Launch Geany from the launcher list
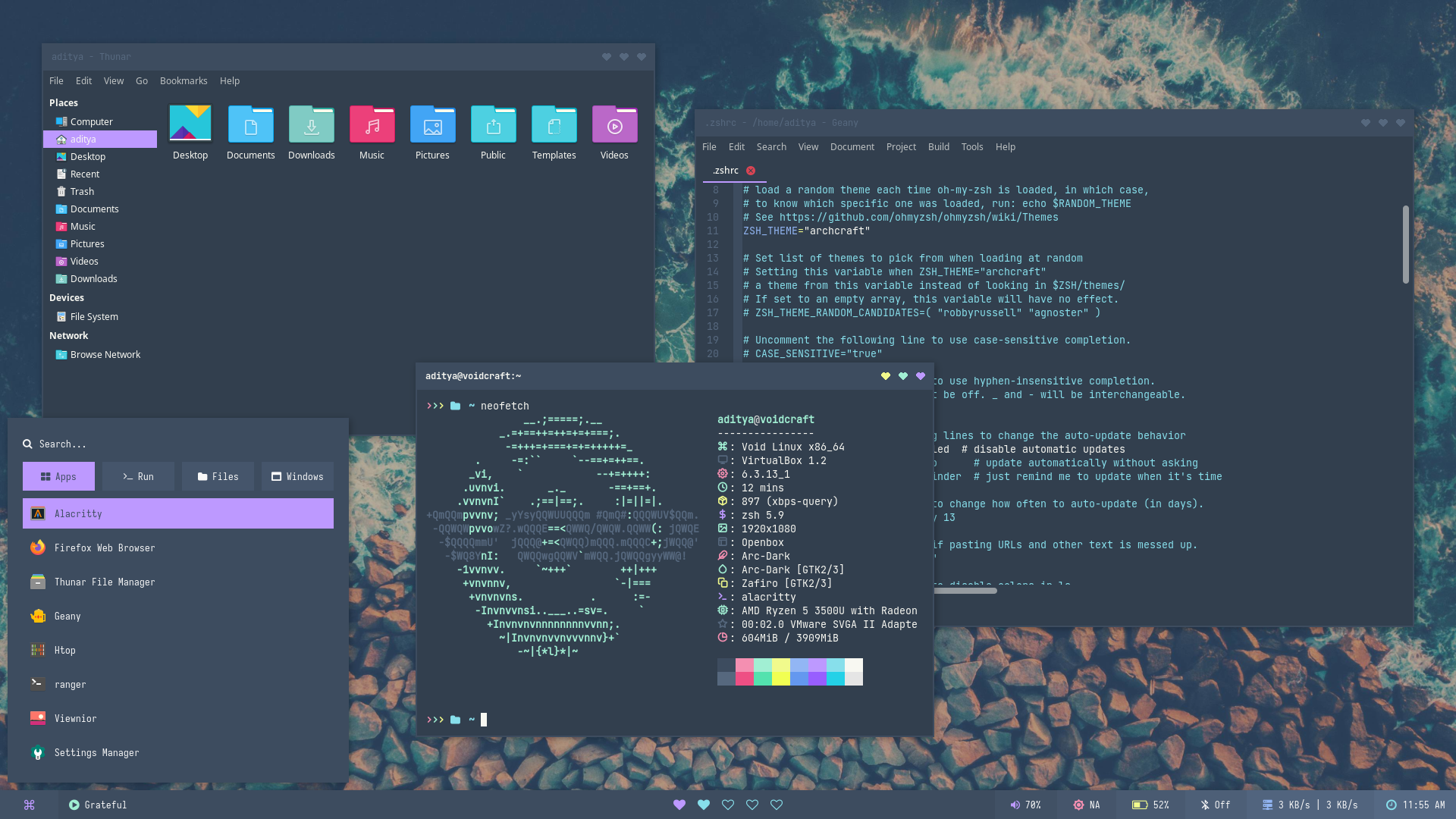The width and height of the screenshot is (1456, 819). [67, 616]
